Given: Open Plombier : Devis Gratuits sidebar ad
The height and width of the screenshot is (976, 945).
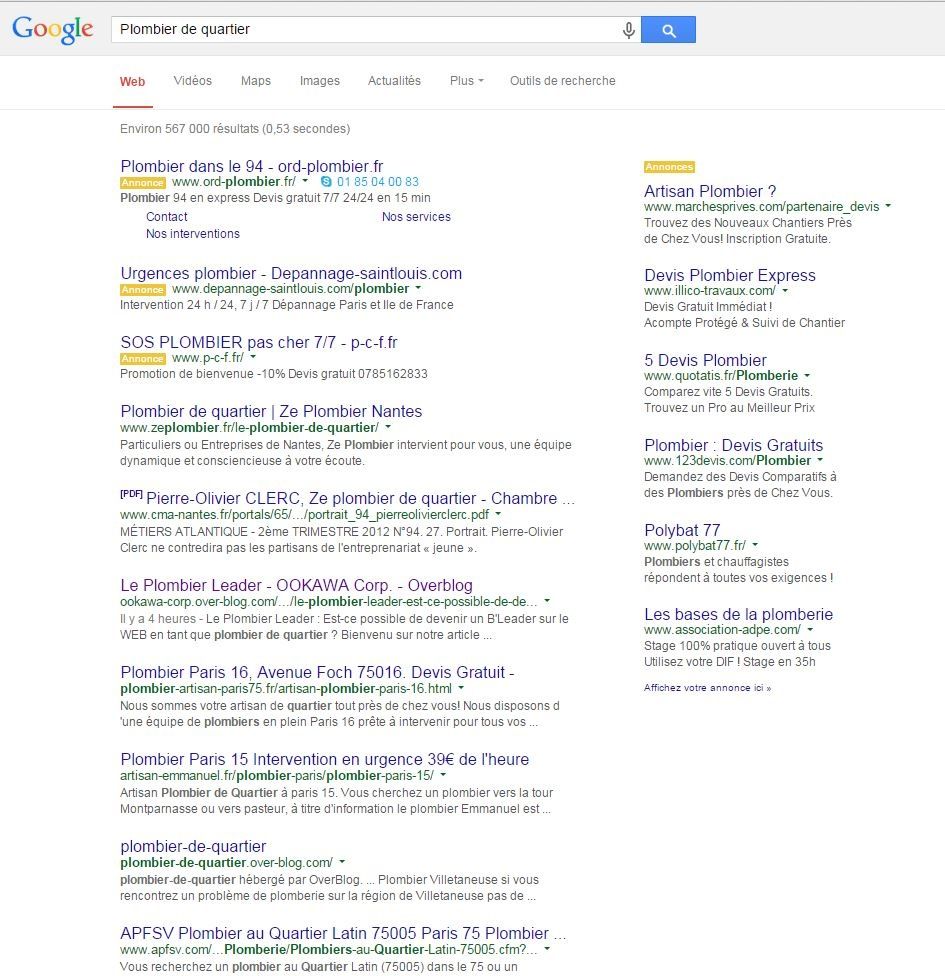Looking at the screenshot, I should (733, 445).
